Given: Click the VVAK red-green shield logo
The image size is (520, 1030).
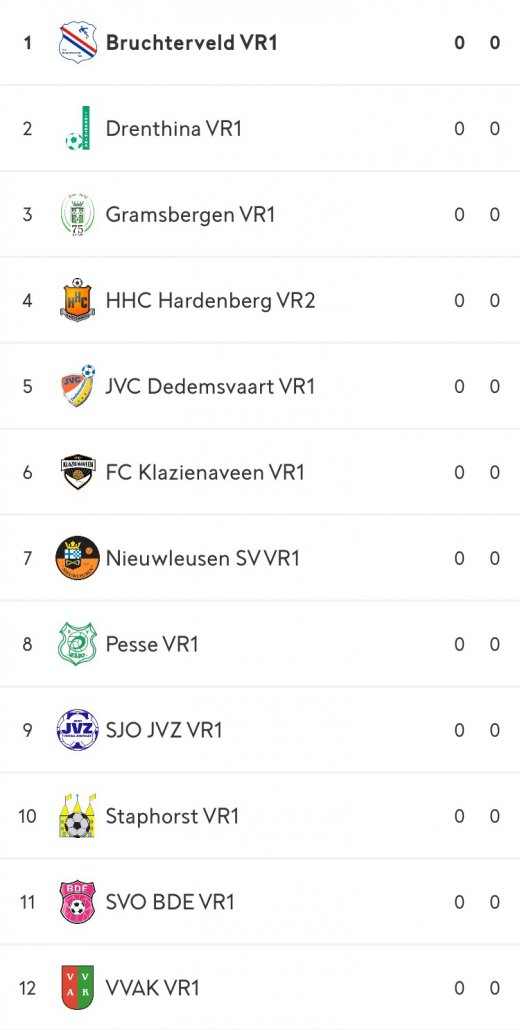Looking at the screenshot, I should (x=77, y=987).
